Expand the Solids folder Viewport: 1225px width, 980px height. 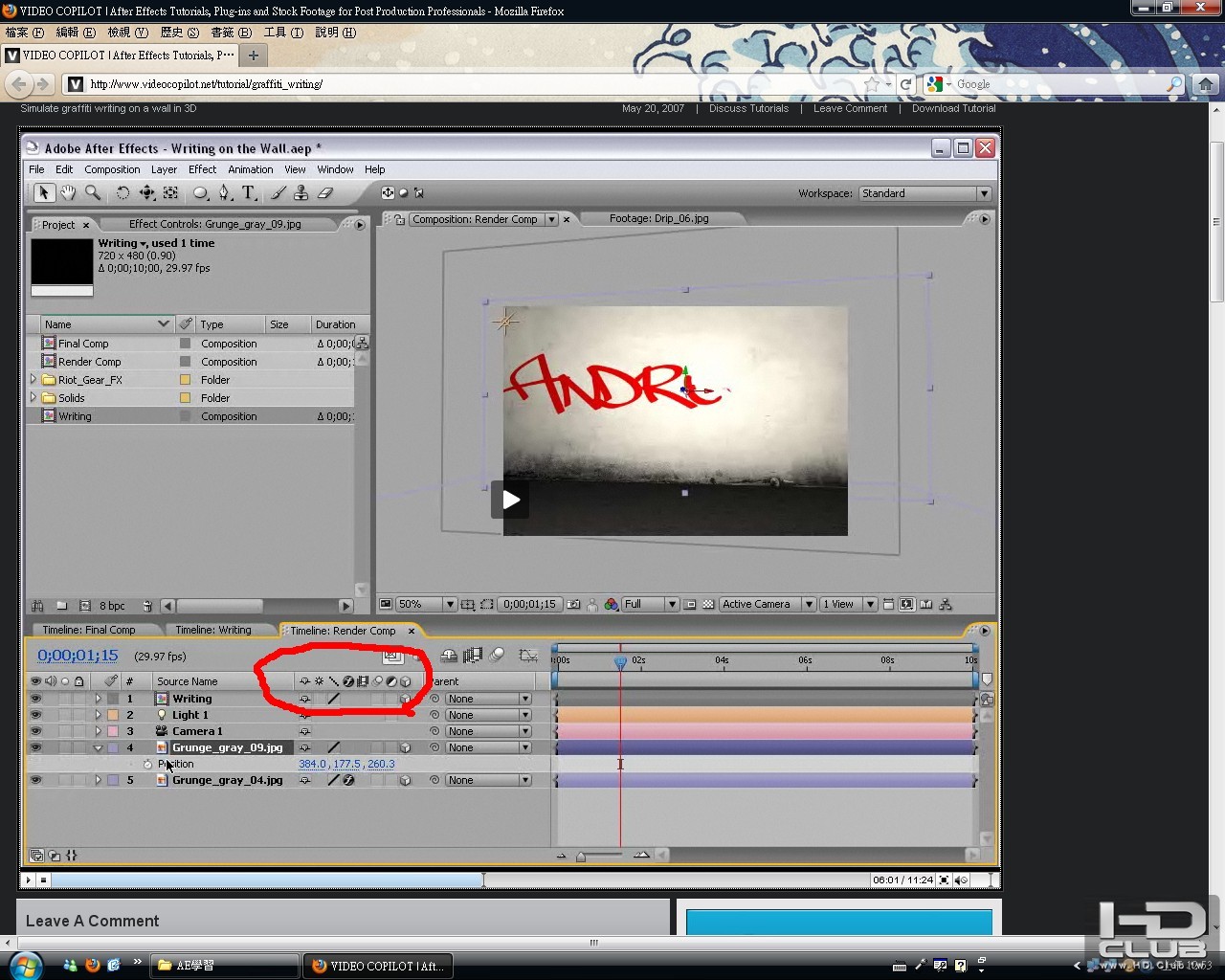[33, 398]
